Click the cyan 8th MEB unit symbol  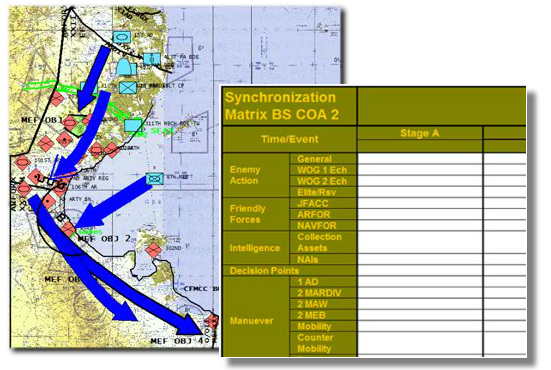click(155, 178)
